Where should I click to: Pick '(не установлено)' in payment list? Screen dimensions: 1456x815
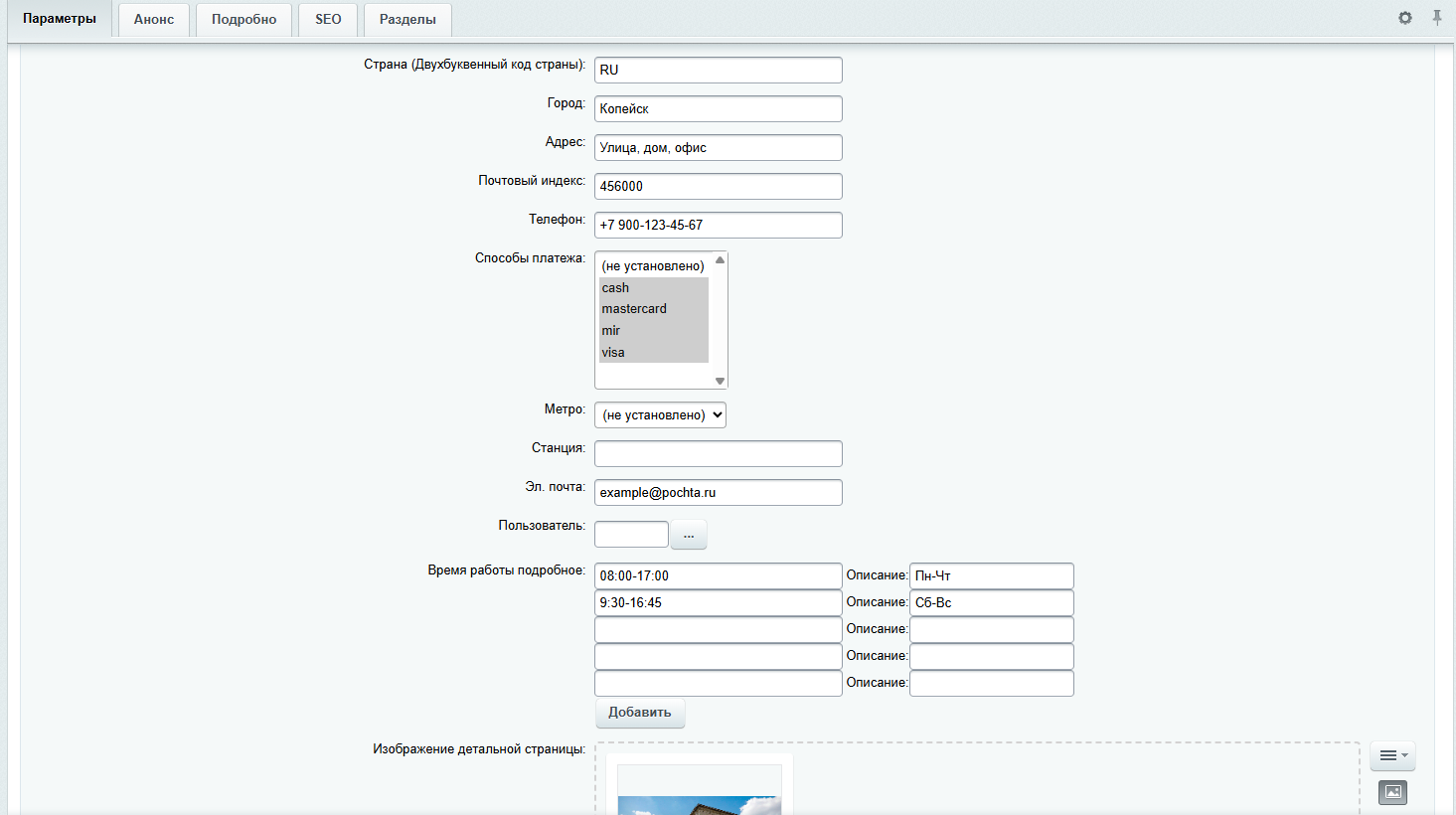[653, 266]
